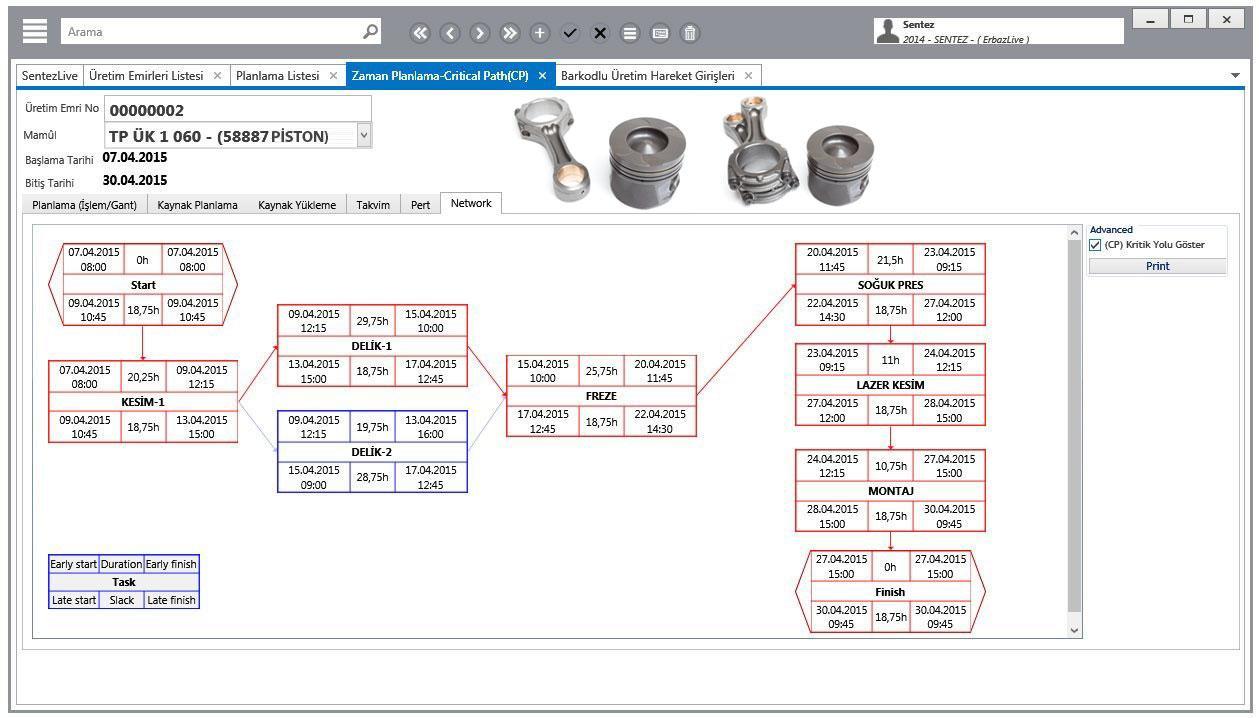Select the SOĞUK PRES task node
The height and width of the screenshot is (718, 1259).
[x=890, y=285]
